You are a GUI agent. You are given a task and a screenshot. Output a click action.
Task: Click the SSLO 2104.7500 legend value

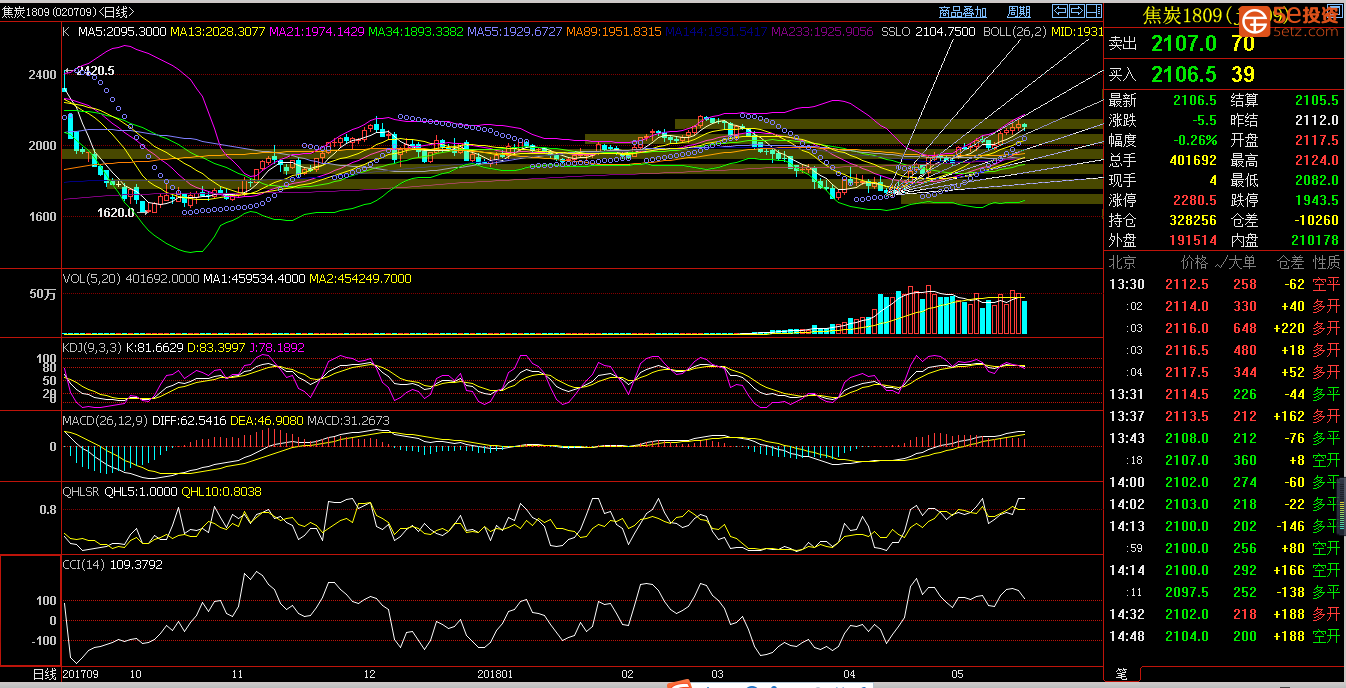tap(928, 32)
